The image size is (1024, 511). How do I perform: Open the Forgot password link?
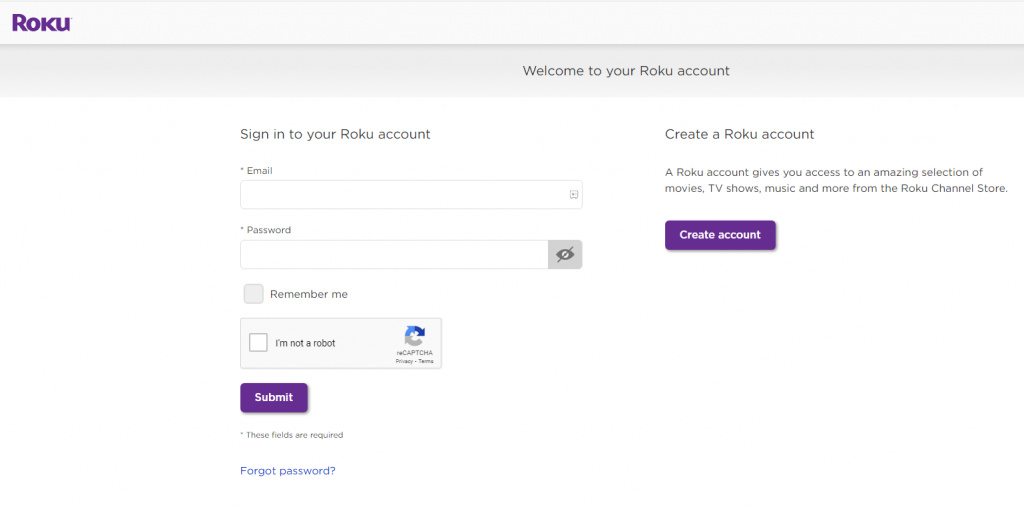coord(287,470)
